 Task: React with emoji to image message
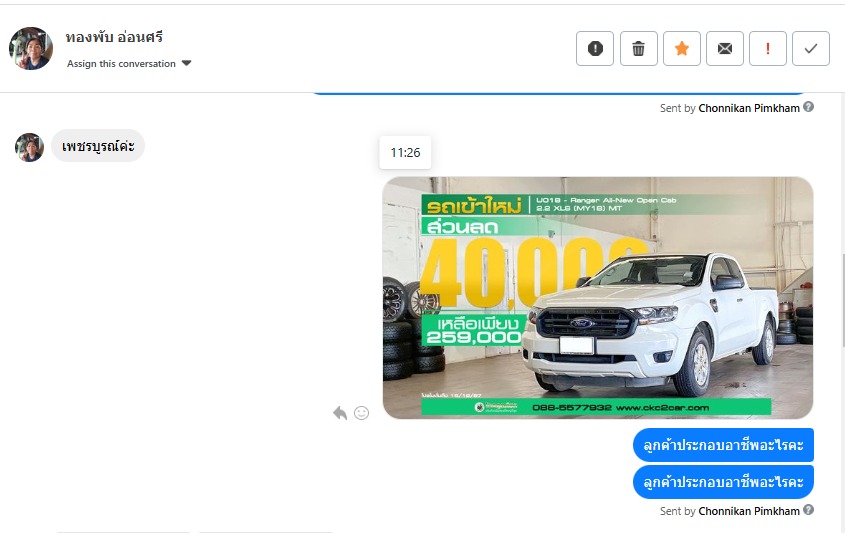click(362, 413)
